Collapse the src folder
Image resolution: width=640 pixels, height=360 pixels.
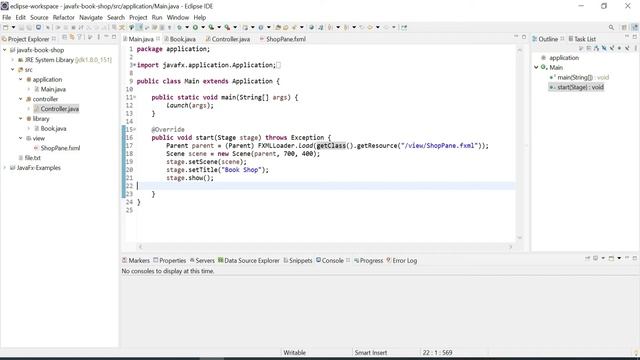pos(13,69)
